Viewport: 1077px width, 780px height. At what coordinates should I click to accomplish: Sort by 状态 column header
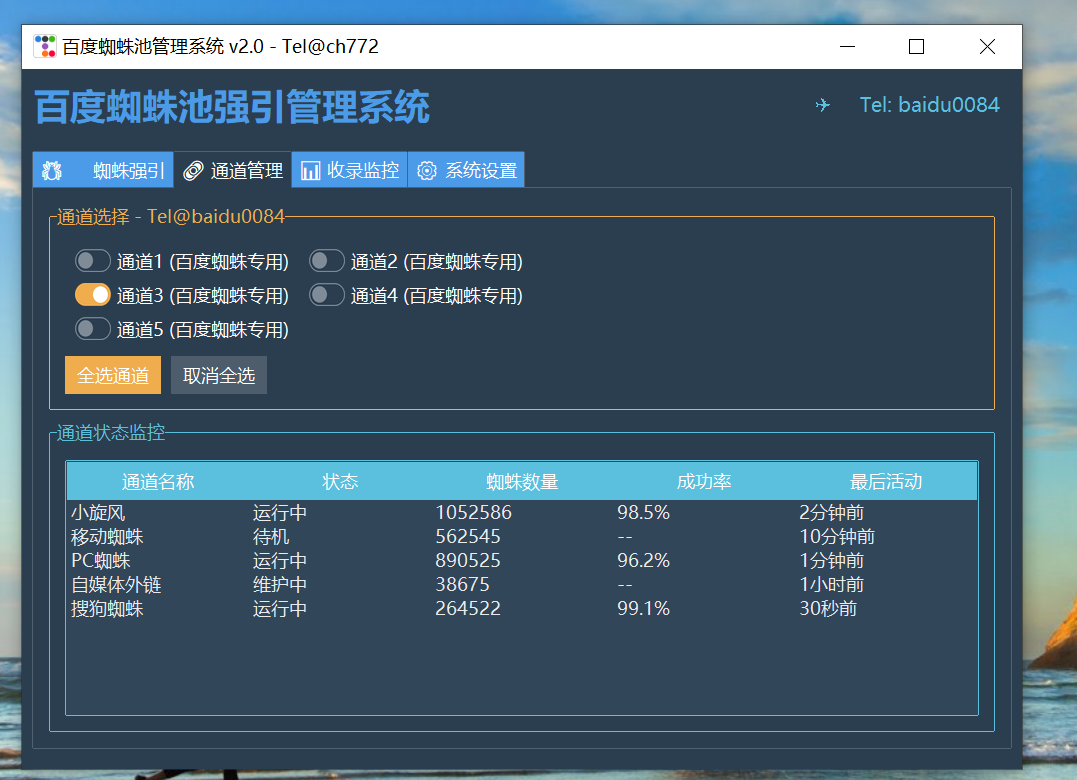tap(340, 481)
